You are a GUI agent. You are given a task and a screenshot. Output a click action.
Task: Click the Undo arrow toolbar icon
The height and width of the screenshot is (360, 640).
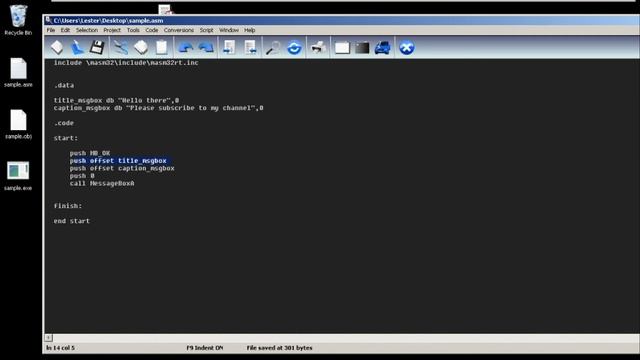(186, 48)
